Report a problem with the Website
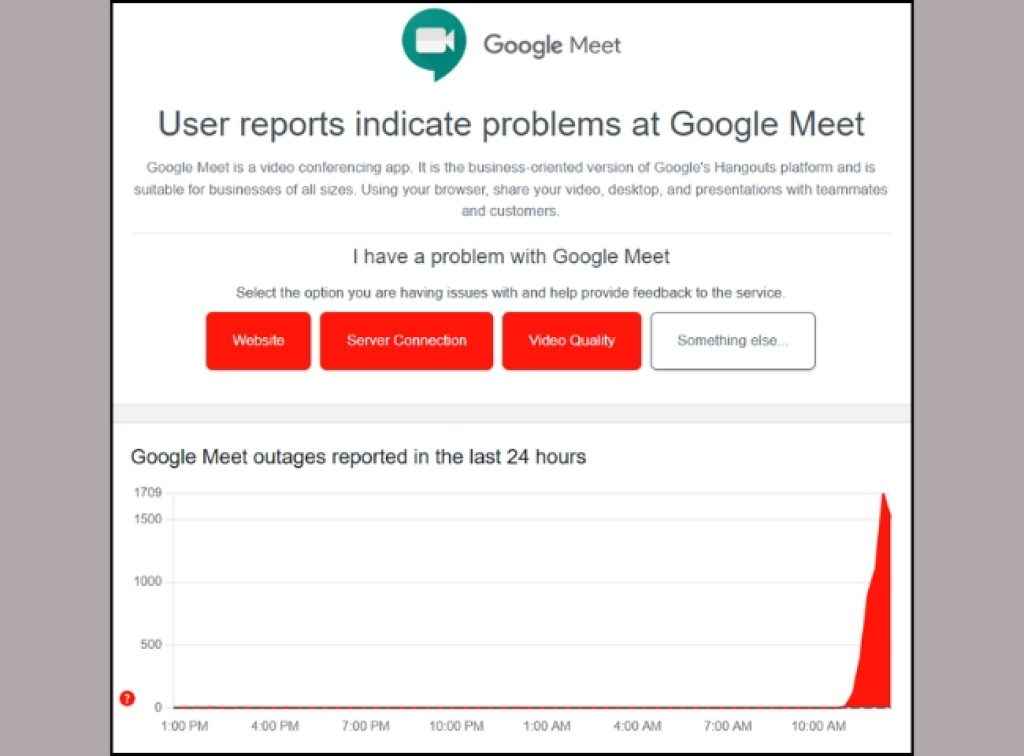Screen dimensions: 1024x756 point(257,341)
